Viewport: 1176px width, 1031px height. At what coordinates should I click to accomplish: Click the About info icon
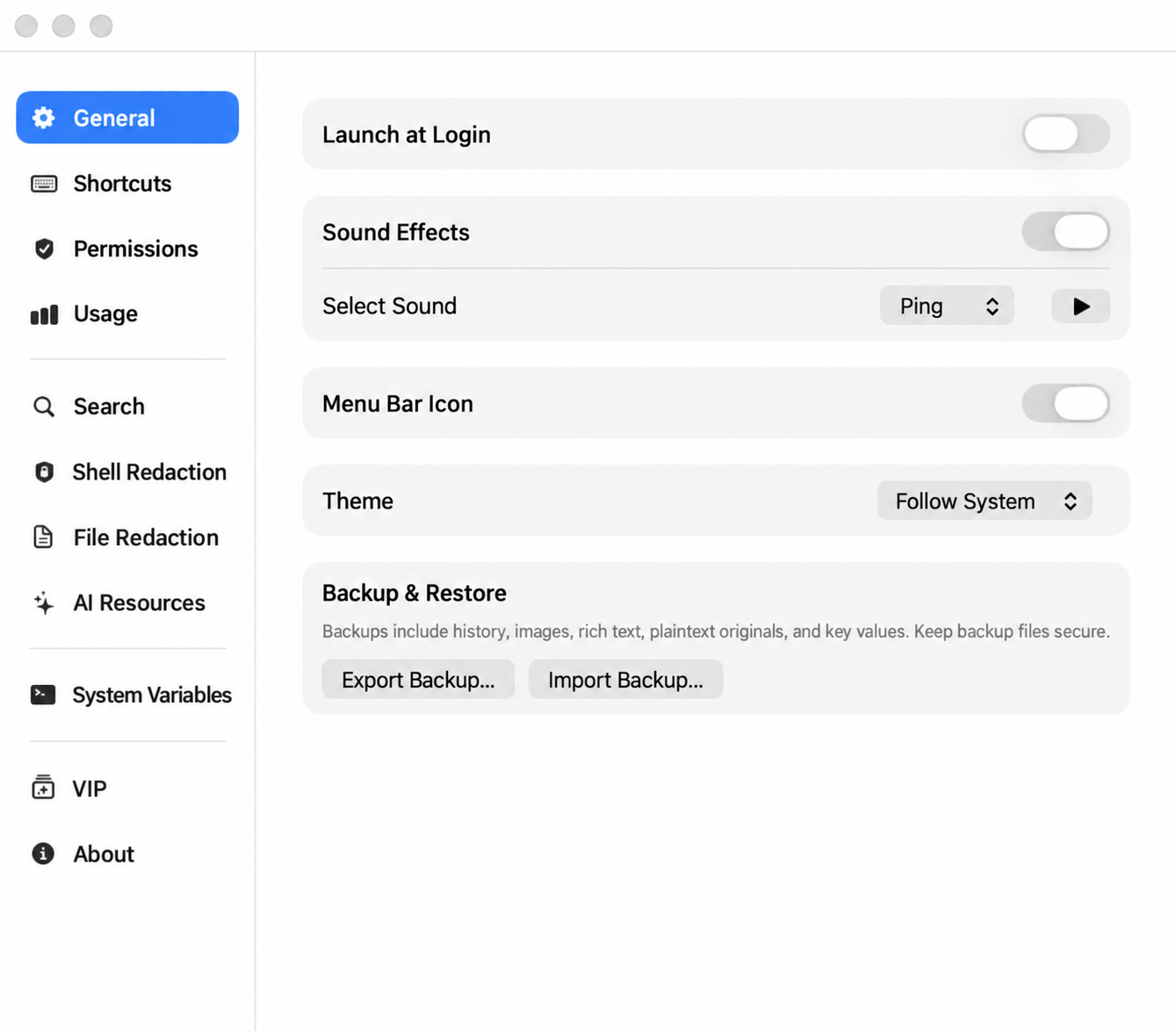pos(43,854)
